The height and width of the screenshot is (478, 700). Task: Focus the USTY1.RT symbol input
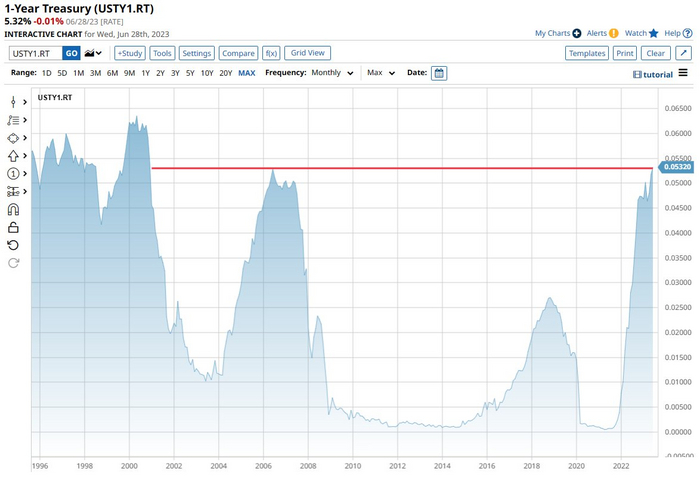[x=36, y=53]
